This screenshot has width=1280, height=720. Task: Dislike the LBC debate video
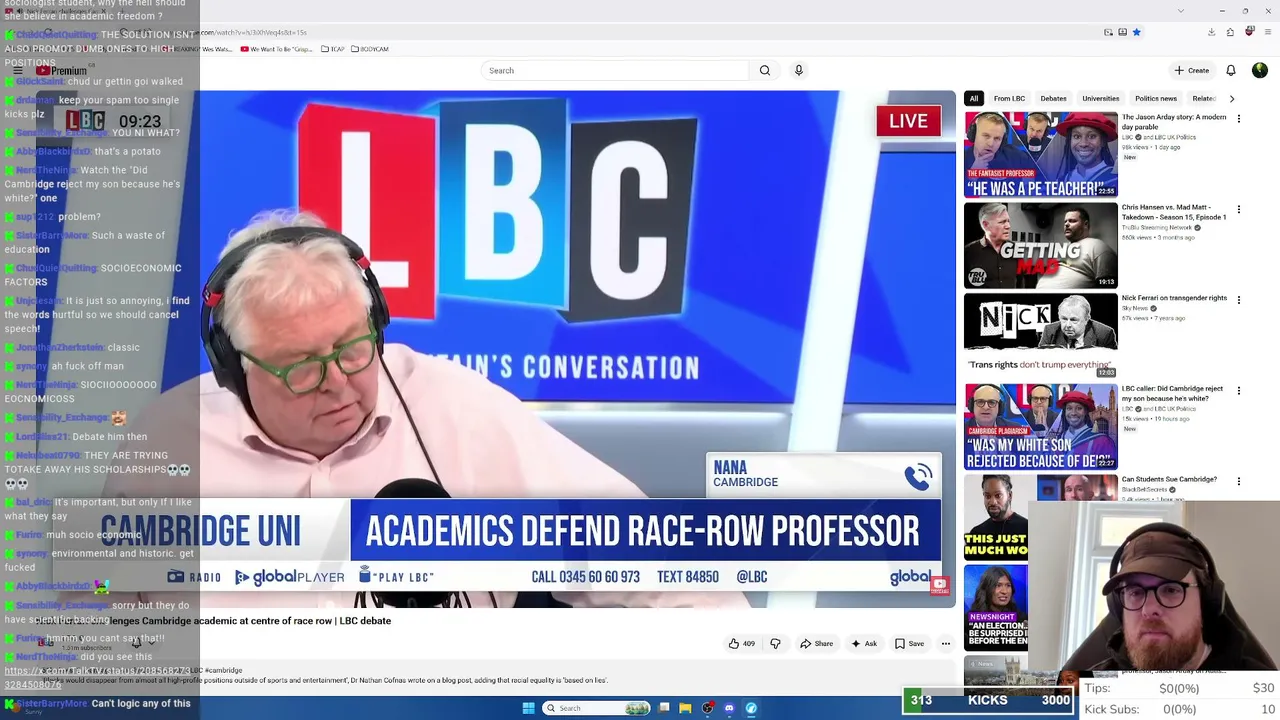(775, 644)
